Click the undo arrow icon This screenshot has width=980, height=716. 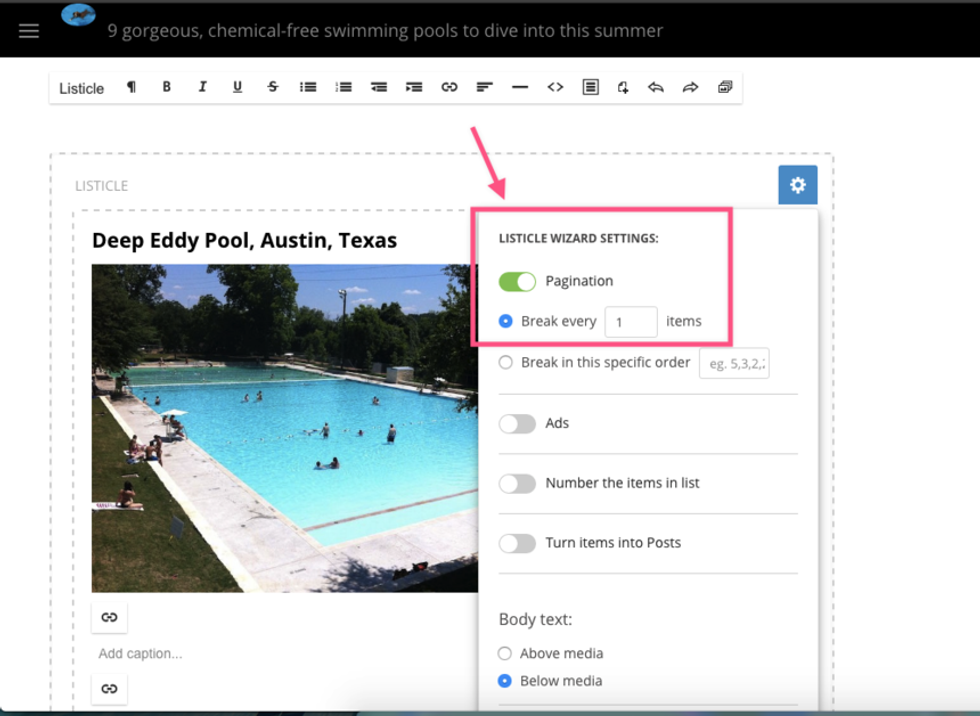(656, 87)
